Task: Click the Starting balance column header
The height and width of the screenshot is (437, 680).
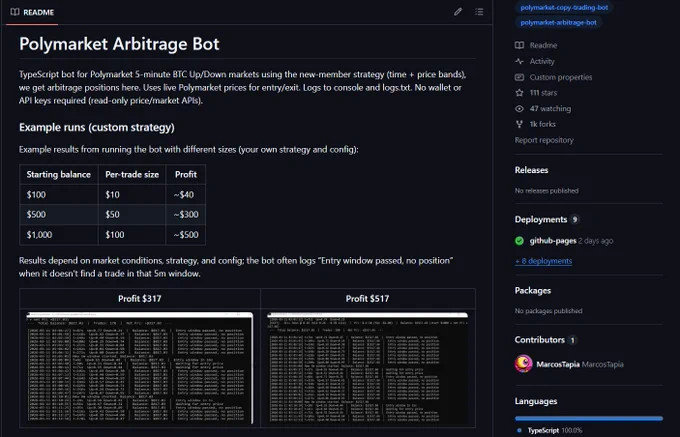Action: point(59,174)
